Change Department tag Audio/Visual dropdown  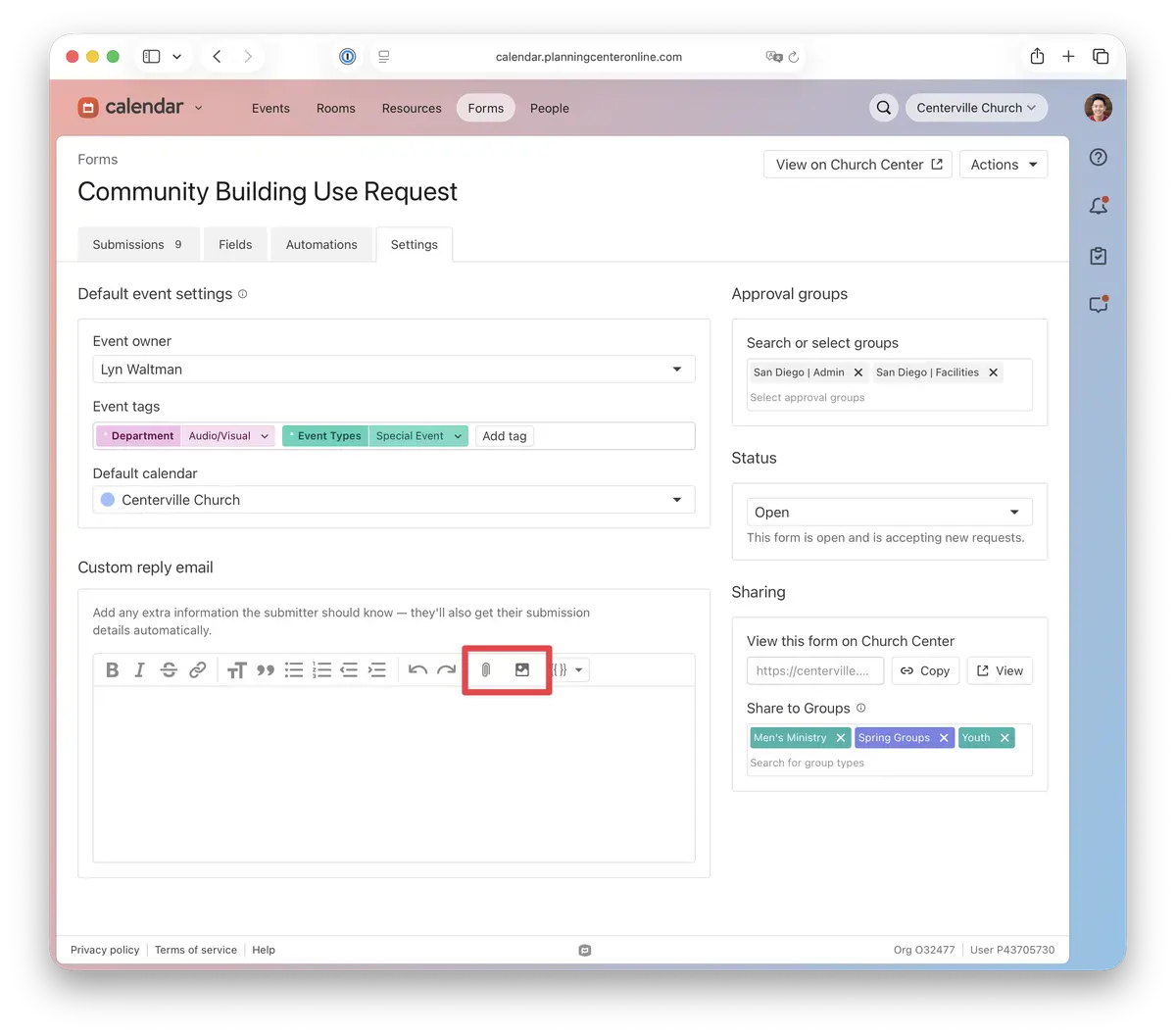pyautogui.click(x=228, y=436)
